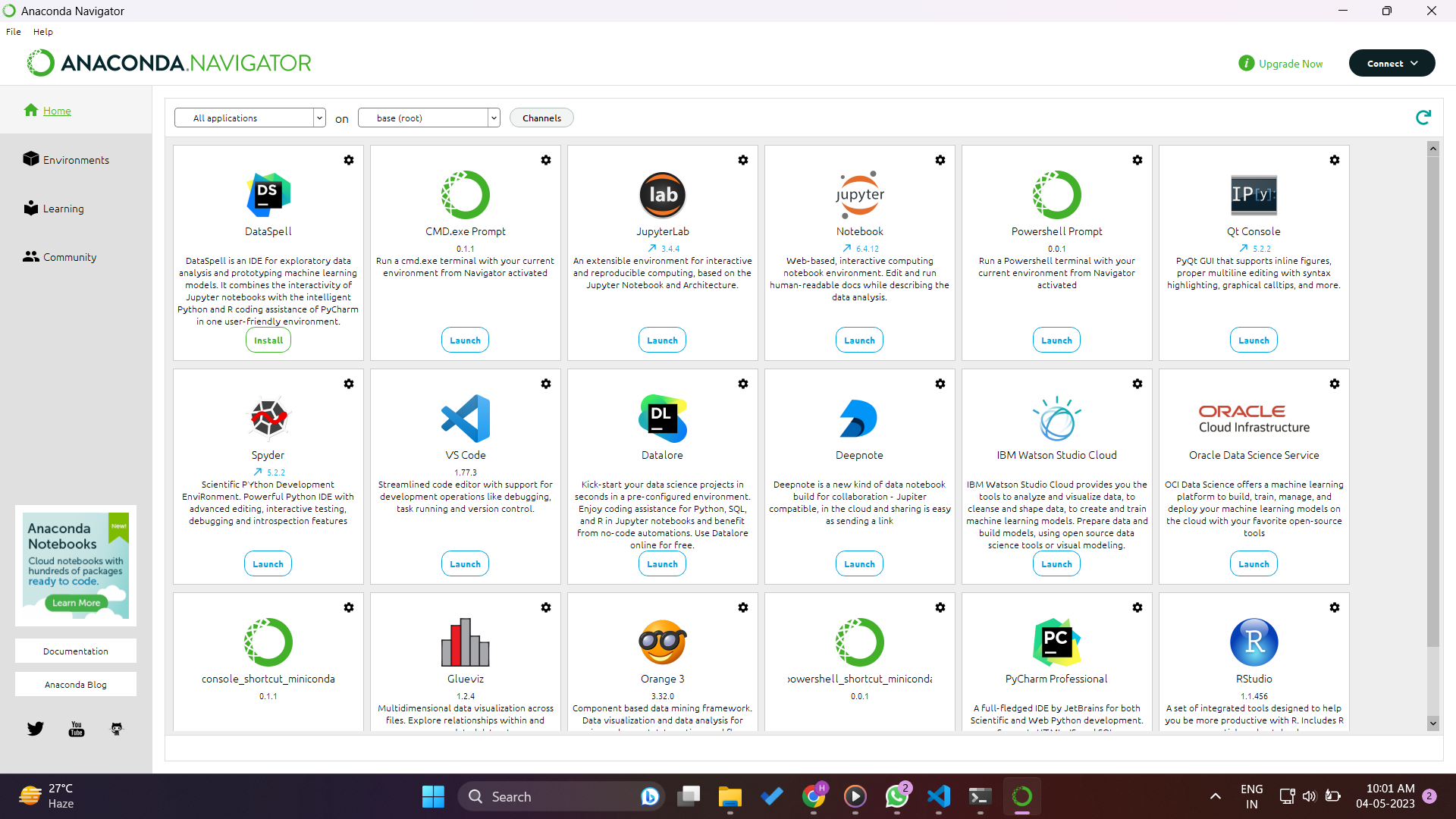Open WhatsApp from the taskbar
The height and width of the screenshot is (819, 1456).
[897, 796]
